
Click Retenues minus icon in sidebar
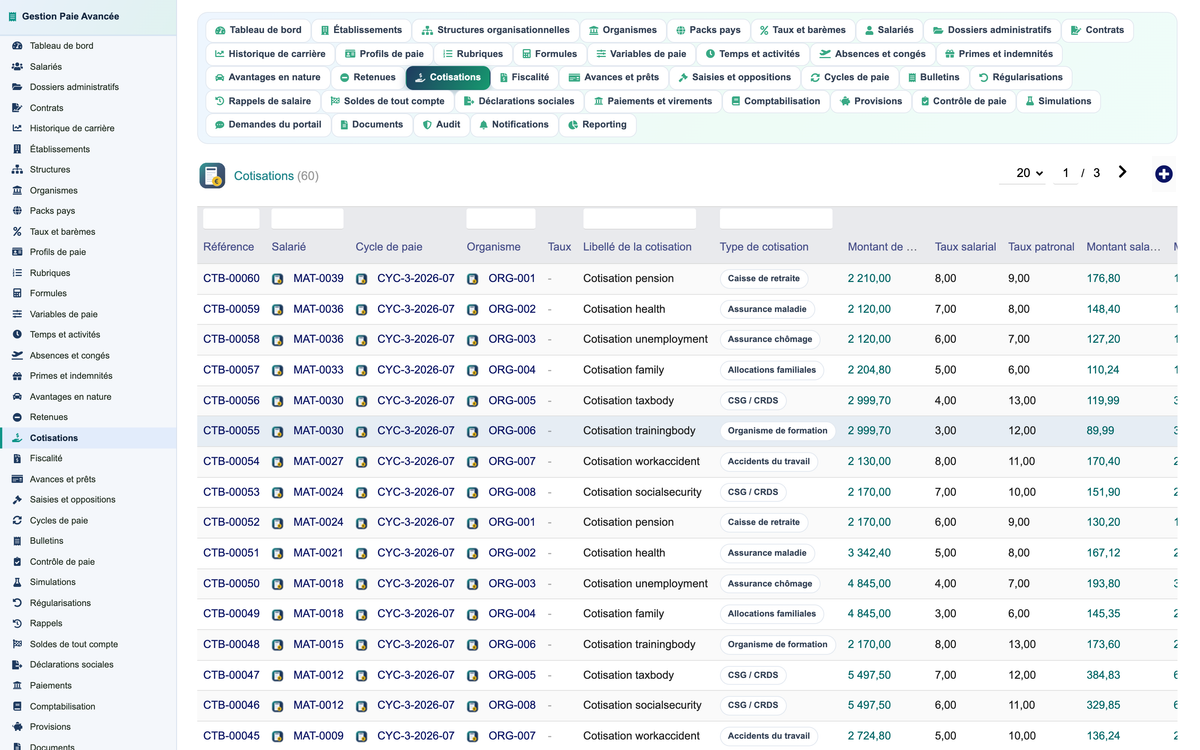(x=17, y=417)
